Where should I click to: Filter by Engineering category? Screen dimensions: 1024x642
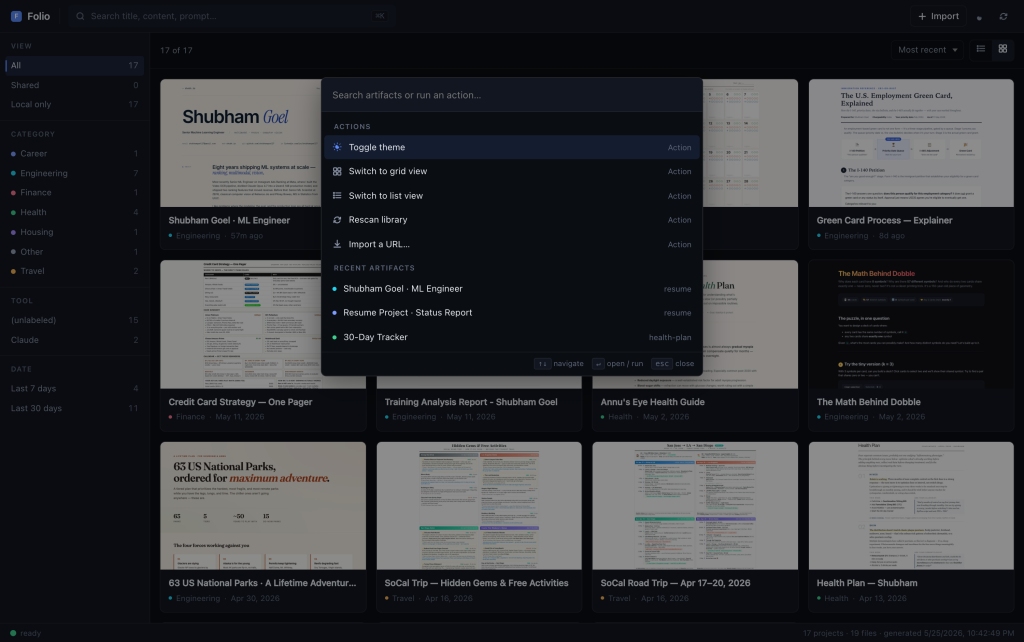[74, 173]
